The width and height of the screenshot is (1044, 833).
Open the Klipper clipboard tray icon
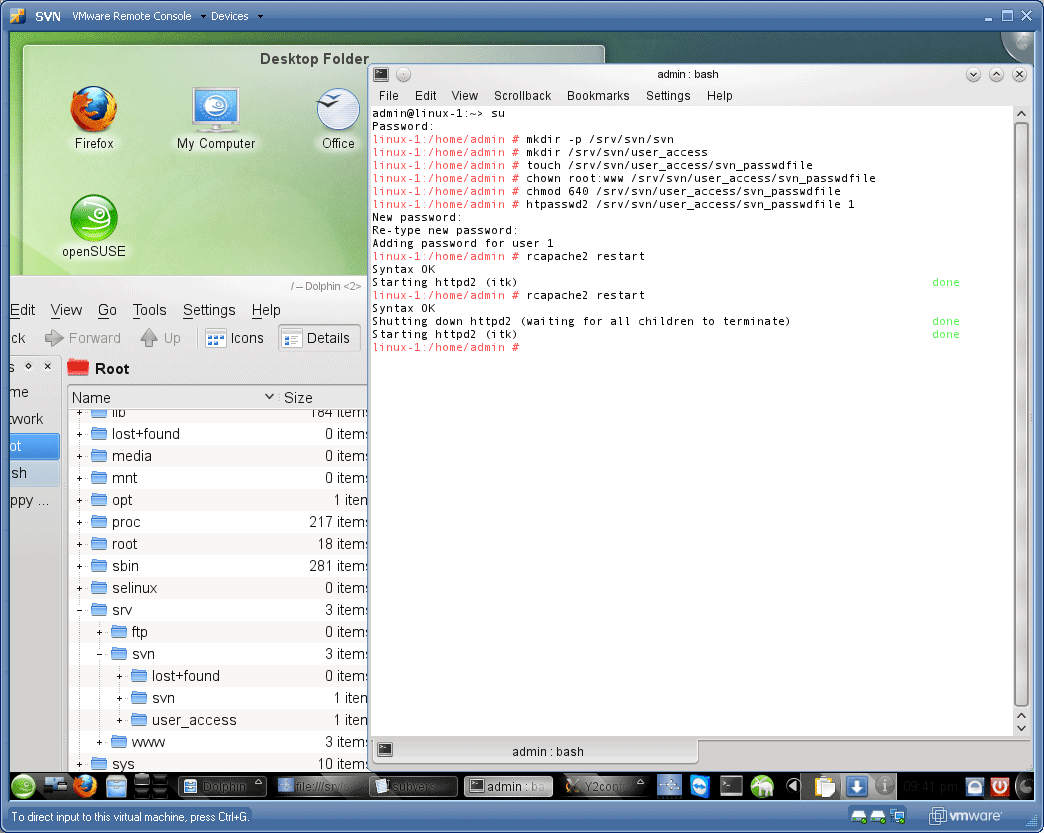(825, 786)
